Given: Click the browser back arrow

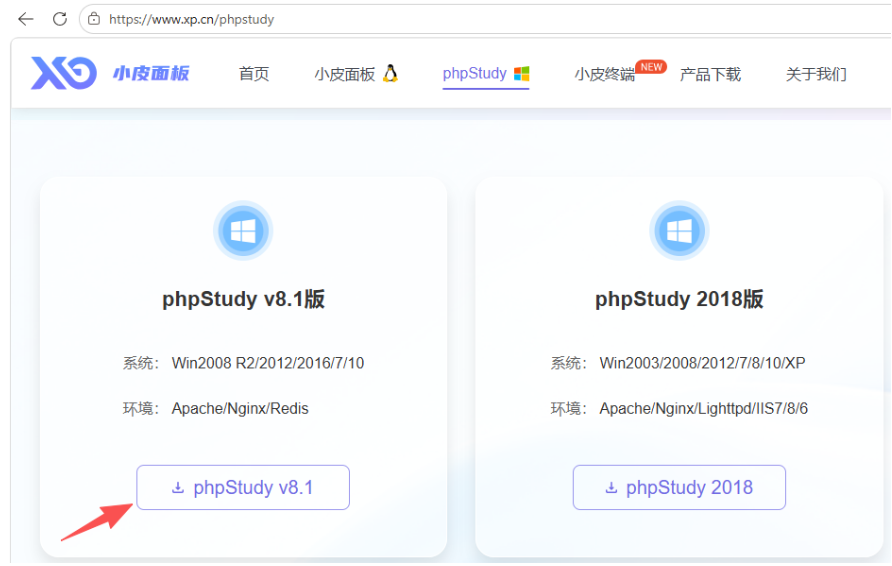Looking at the screenshot, I should pyautogui.click(x=26, y=19).
